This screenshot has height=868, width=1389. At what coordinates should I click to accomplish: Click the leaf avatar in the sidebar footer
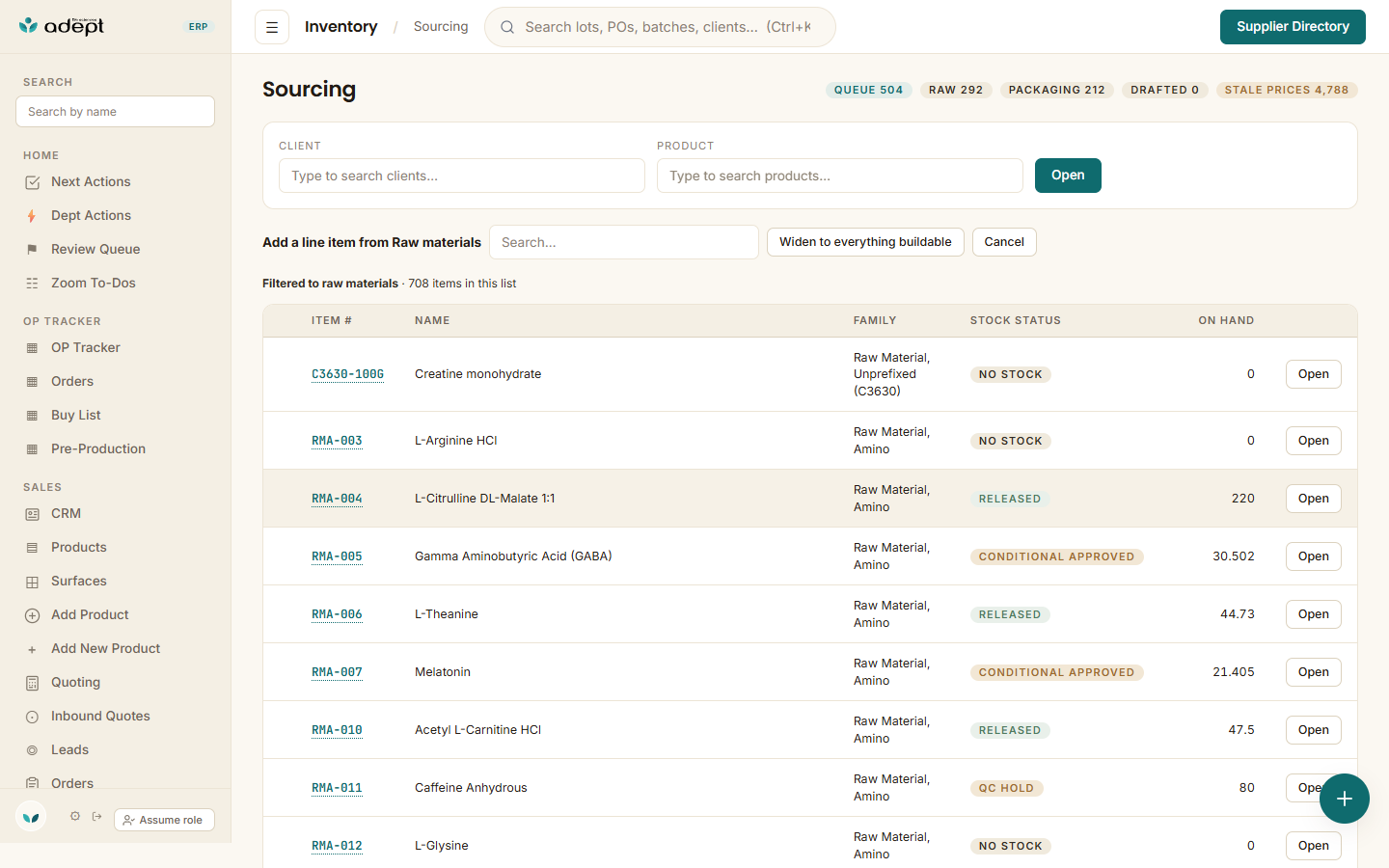tap(31, 817)
